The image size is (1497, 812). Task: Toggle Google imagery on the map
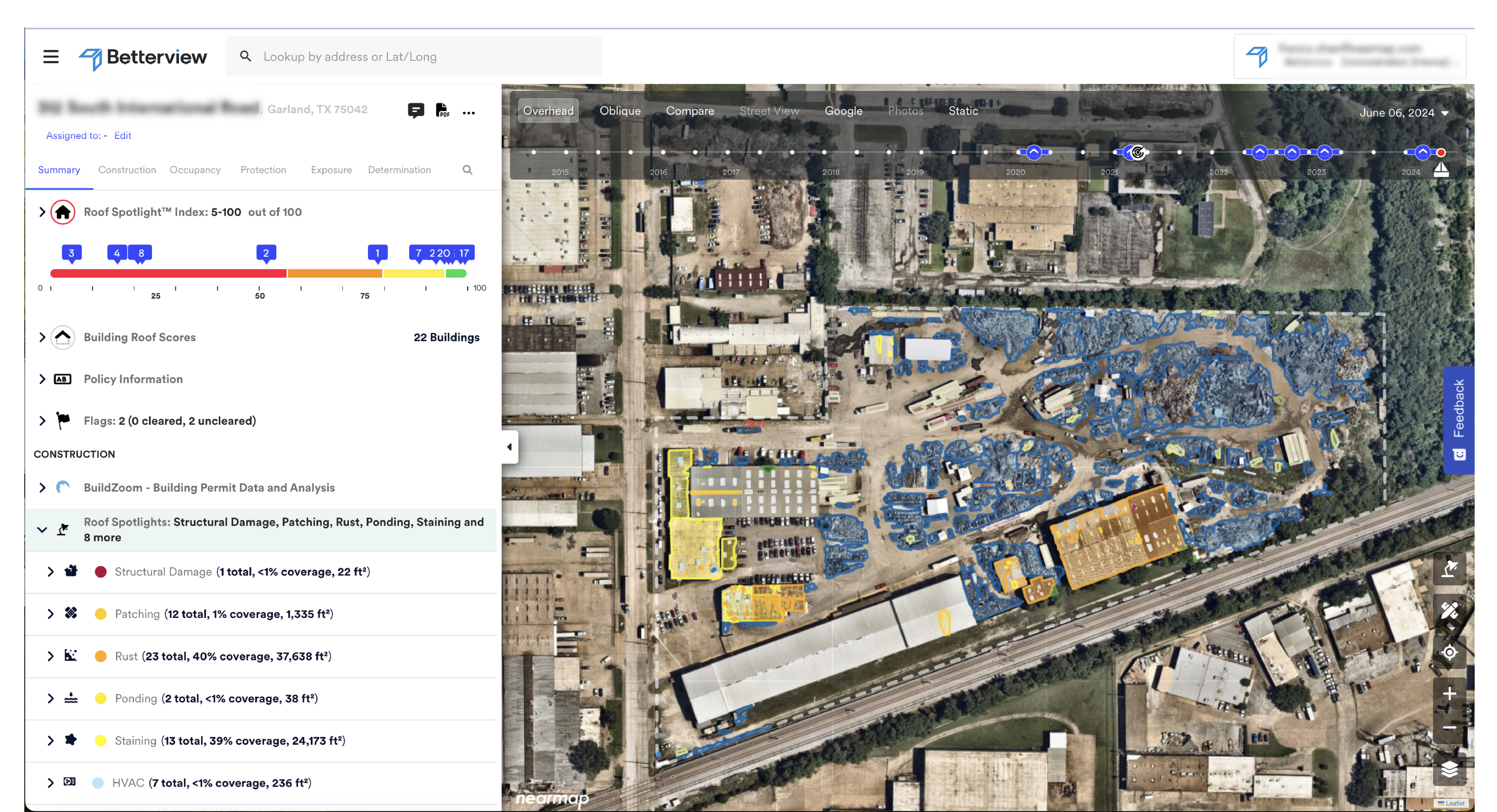tap(843, 110)
